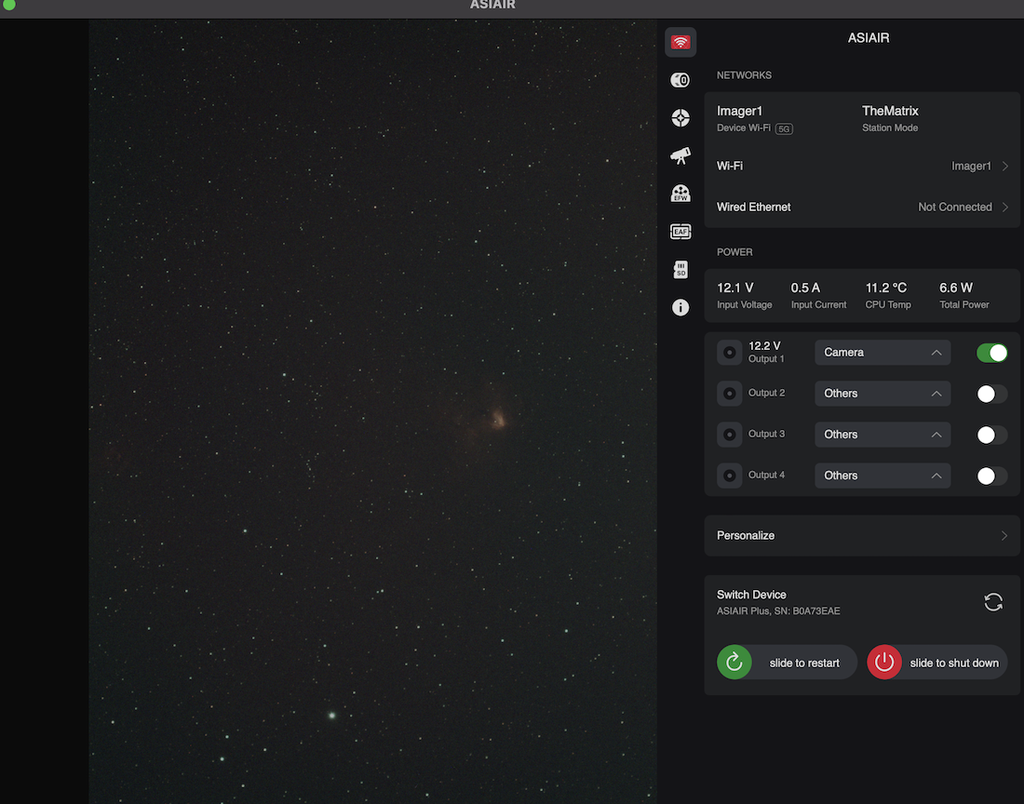The width and height of the screenshot is (1024, 804).
Task: Open the guiding settings crosshair icon
Action: tap(680, 118)
